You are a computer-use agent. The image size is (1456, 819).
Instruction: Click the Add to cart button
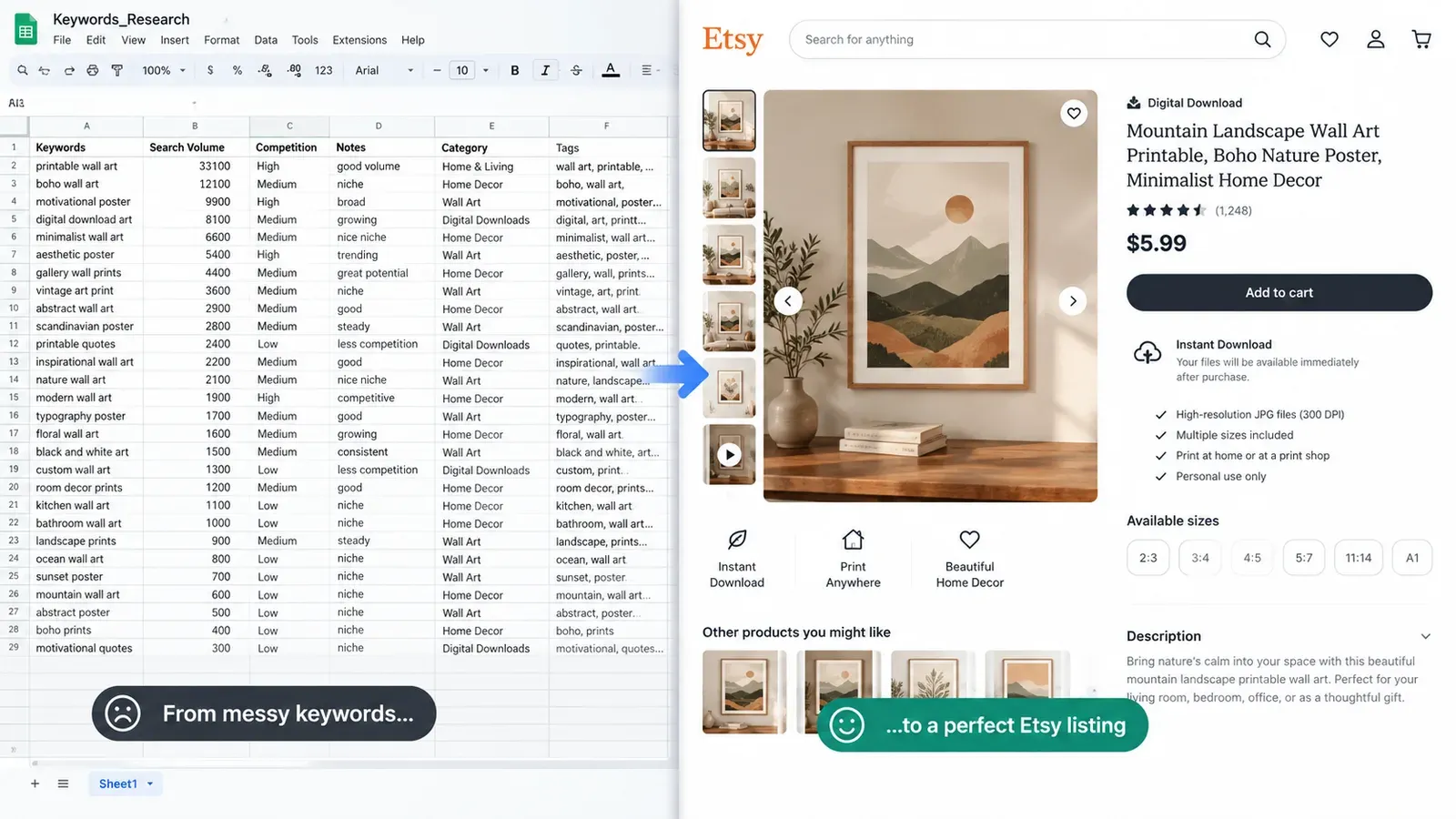1279,292
